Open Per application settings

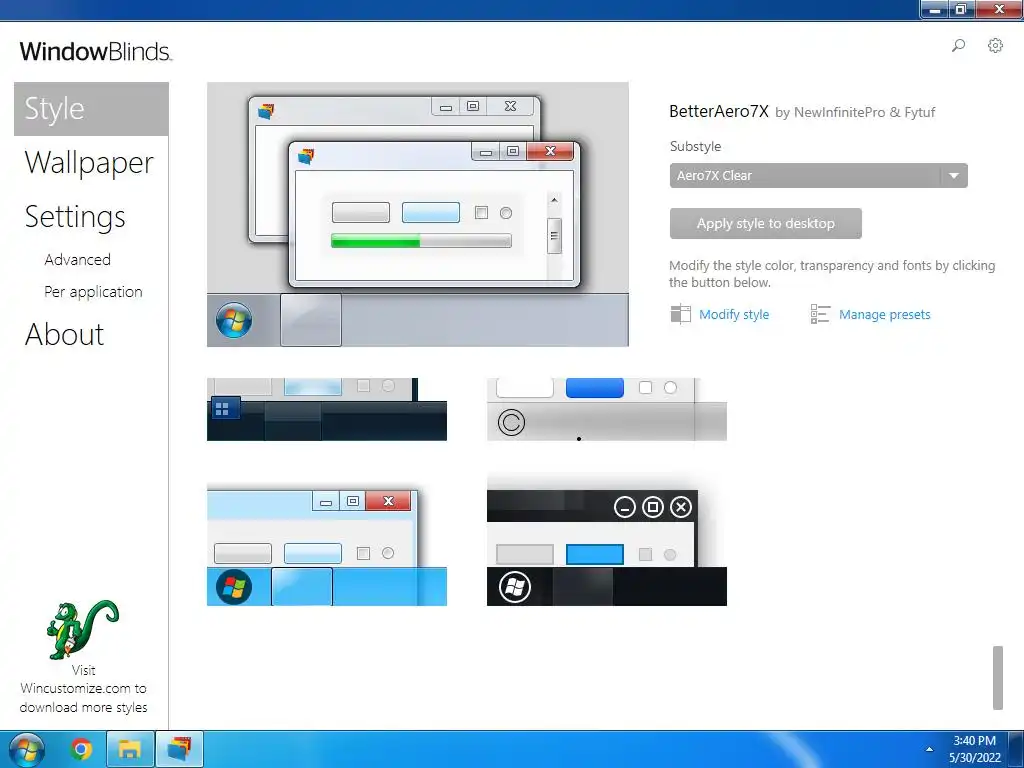pos(93,292)
